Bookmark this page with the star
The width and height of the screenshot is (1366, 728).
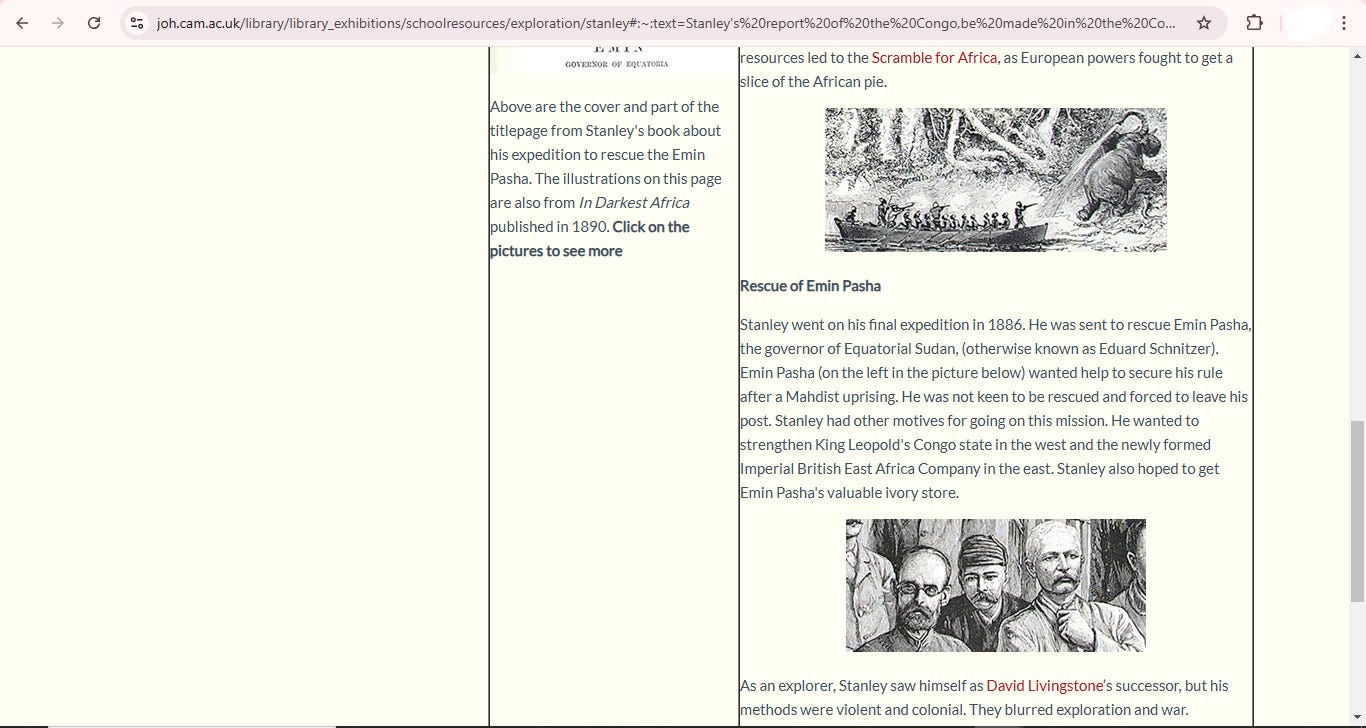[1204, 23]
